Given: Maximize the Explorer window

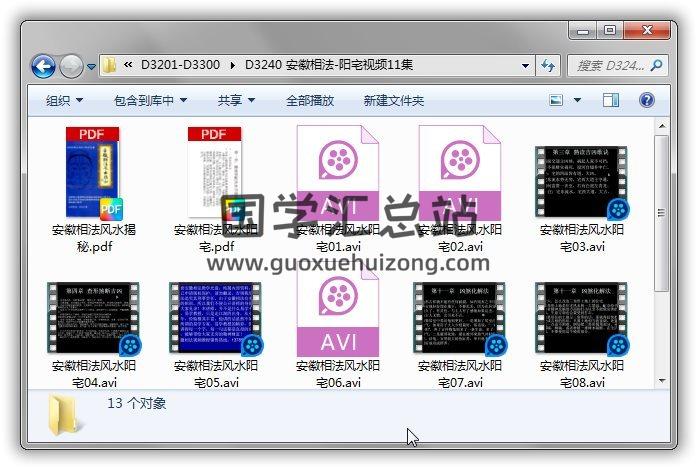Looking at the screenshot, I should pos(610,31).
